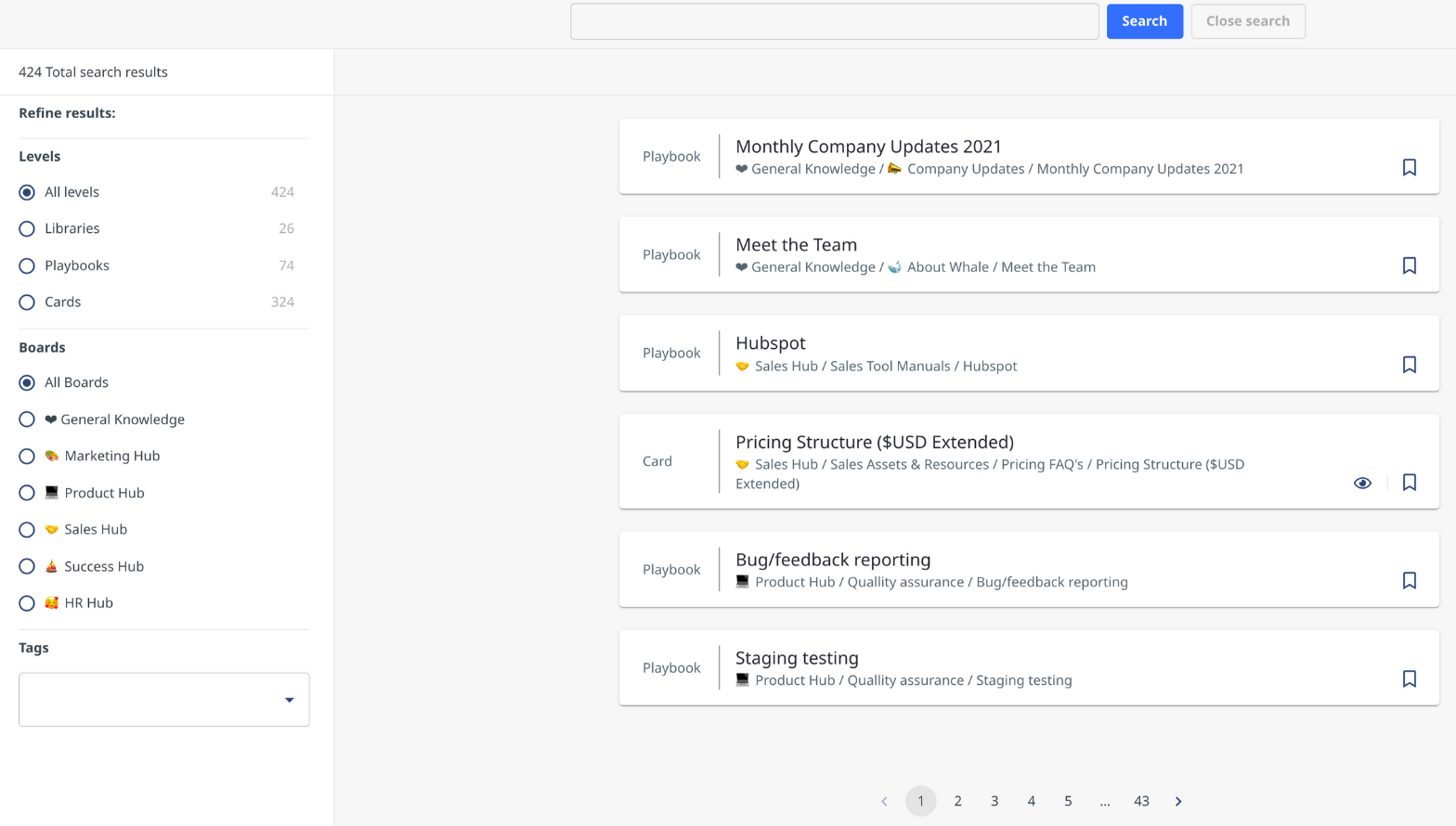Go to previous results page arrow
Viewport: 1456px width, 826px height.
[884, 801]
